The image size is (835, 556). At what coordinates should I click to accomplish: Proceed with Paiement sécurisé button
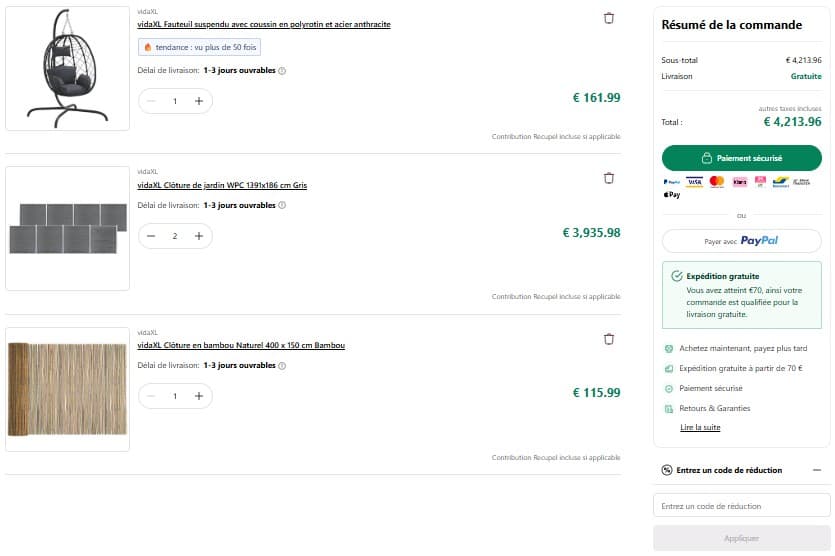tap(741, 158)
